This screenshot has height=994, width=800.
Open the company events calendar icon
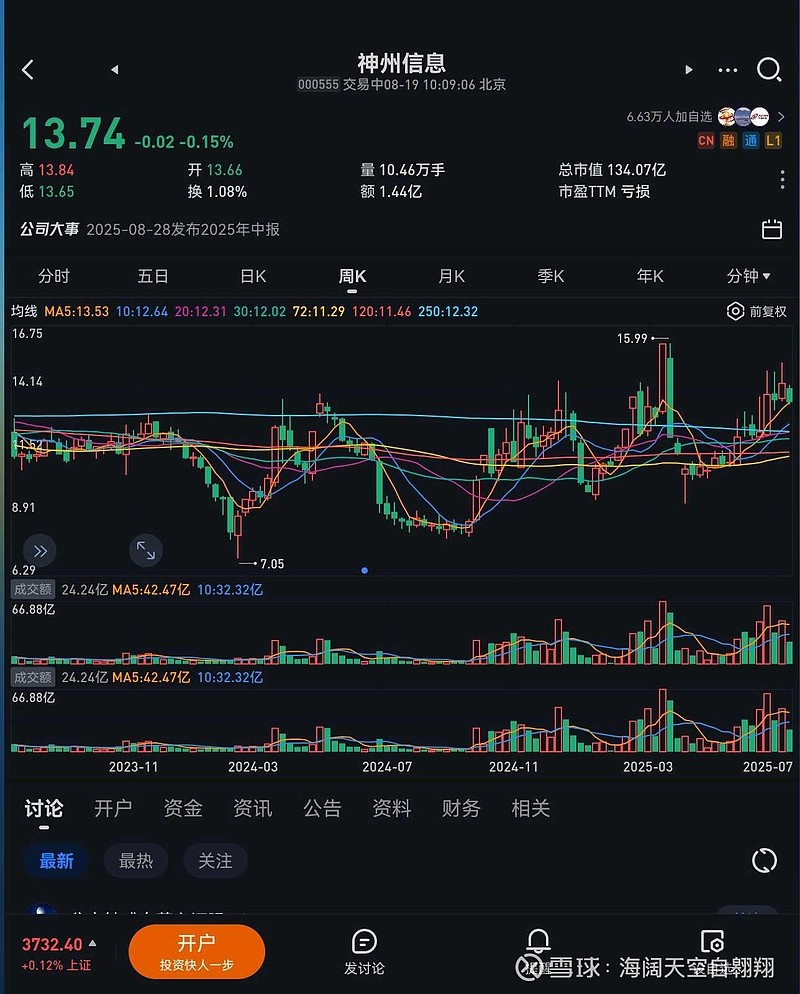[x=771, y=229]
